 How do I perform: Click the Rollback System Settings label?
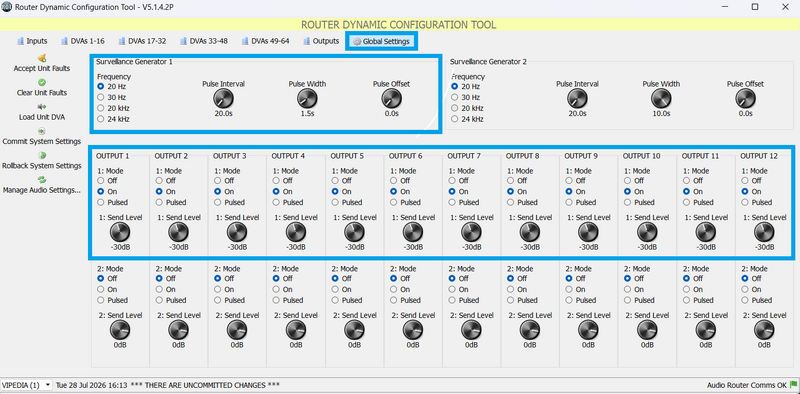click(42, 166)
